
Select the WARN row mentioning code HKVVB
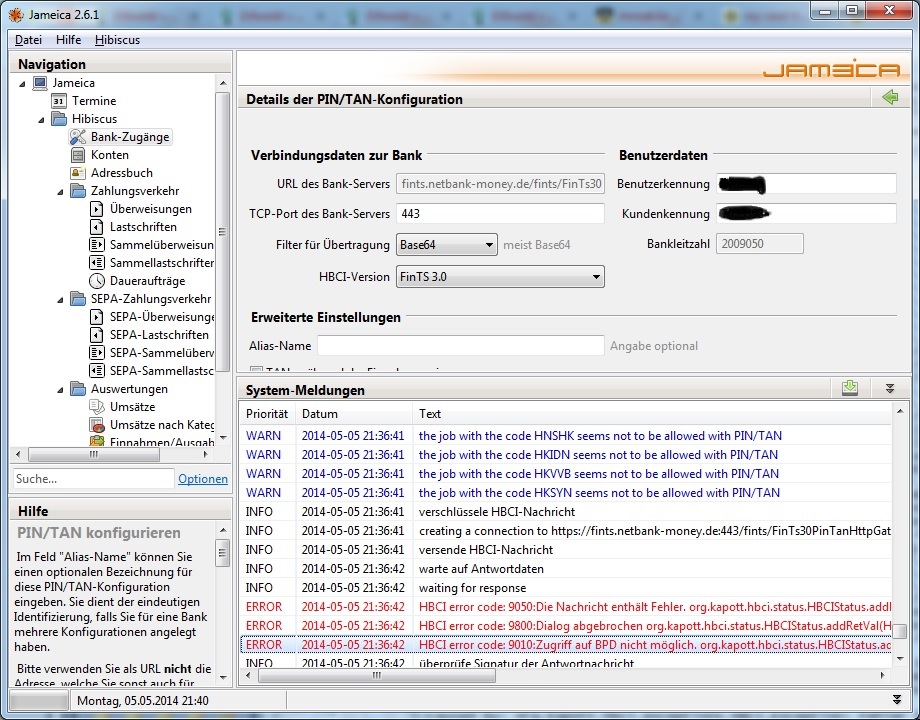[x=566, y=474]
